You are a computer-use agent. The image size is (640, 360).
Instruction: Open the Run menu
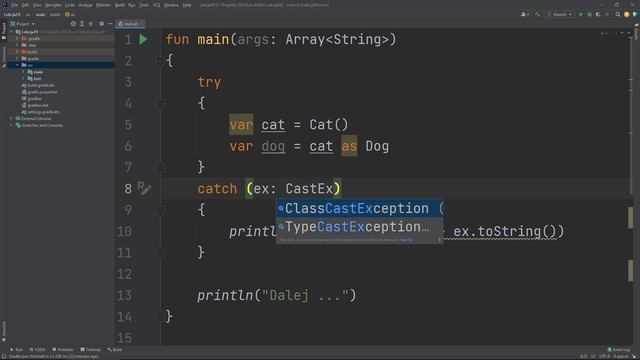[x=131, y=5]
